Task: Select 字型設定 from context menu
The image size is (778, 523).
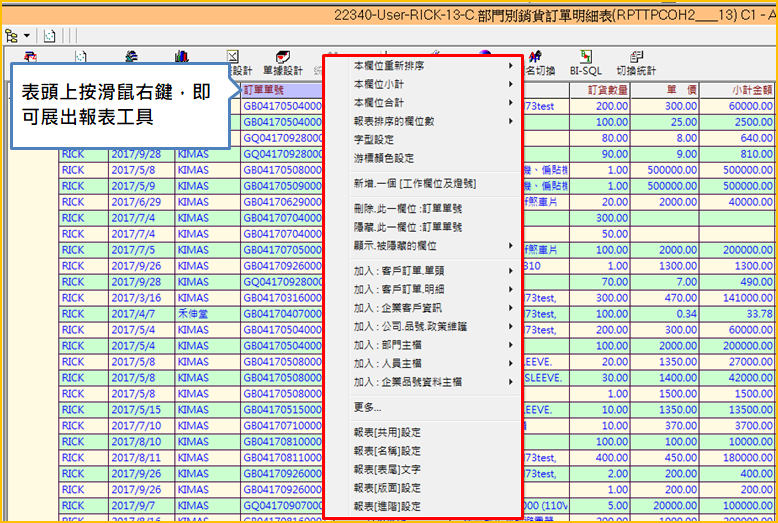Action: click(374, 140)
